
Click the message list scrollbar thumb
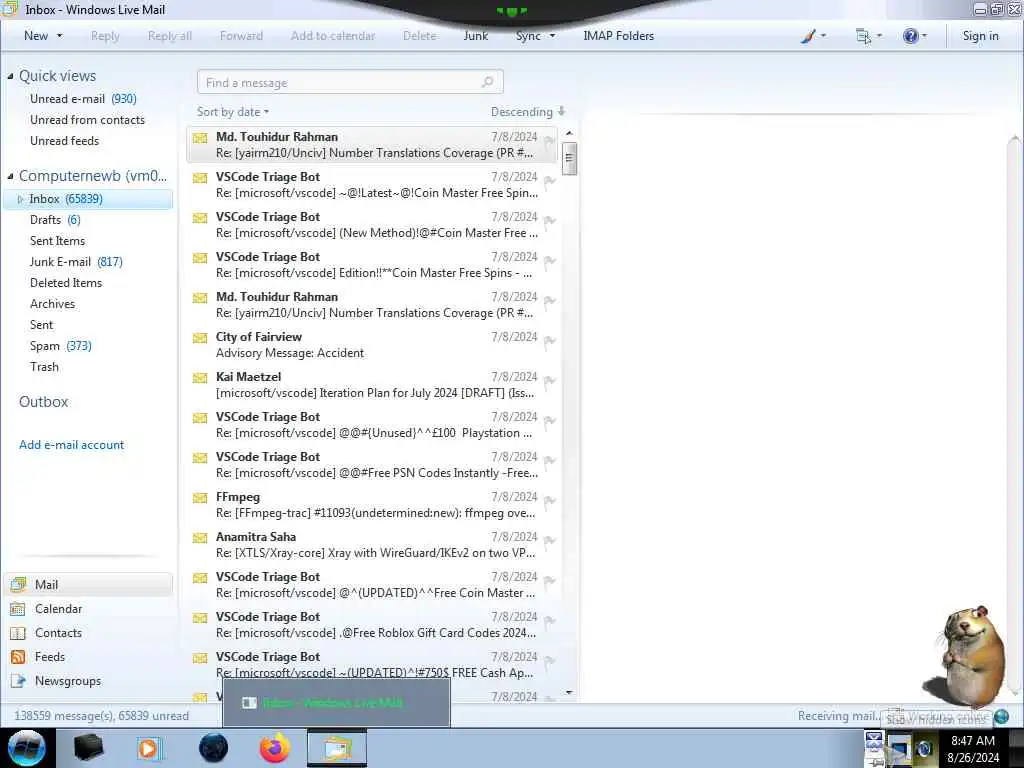coord(569,157)
